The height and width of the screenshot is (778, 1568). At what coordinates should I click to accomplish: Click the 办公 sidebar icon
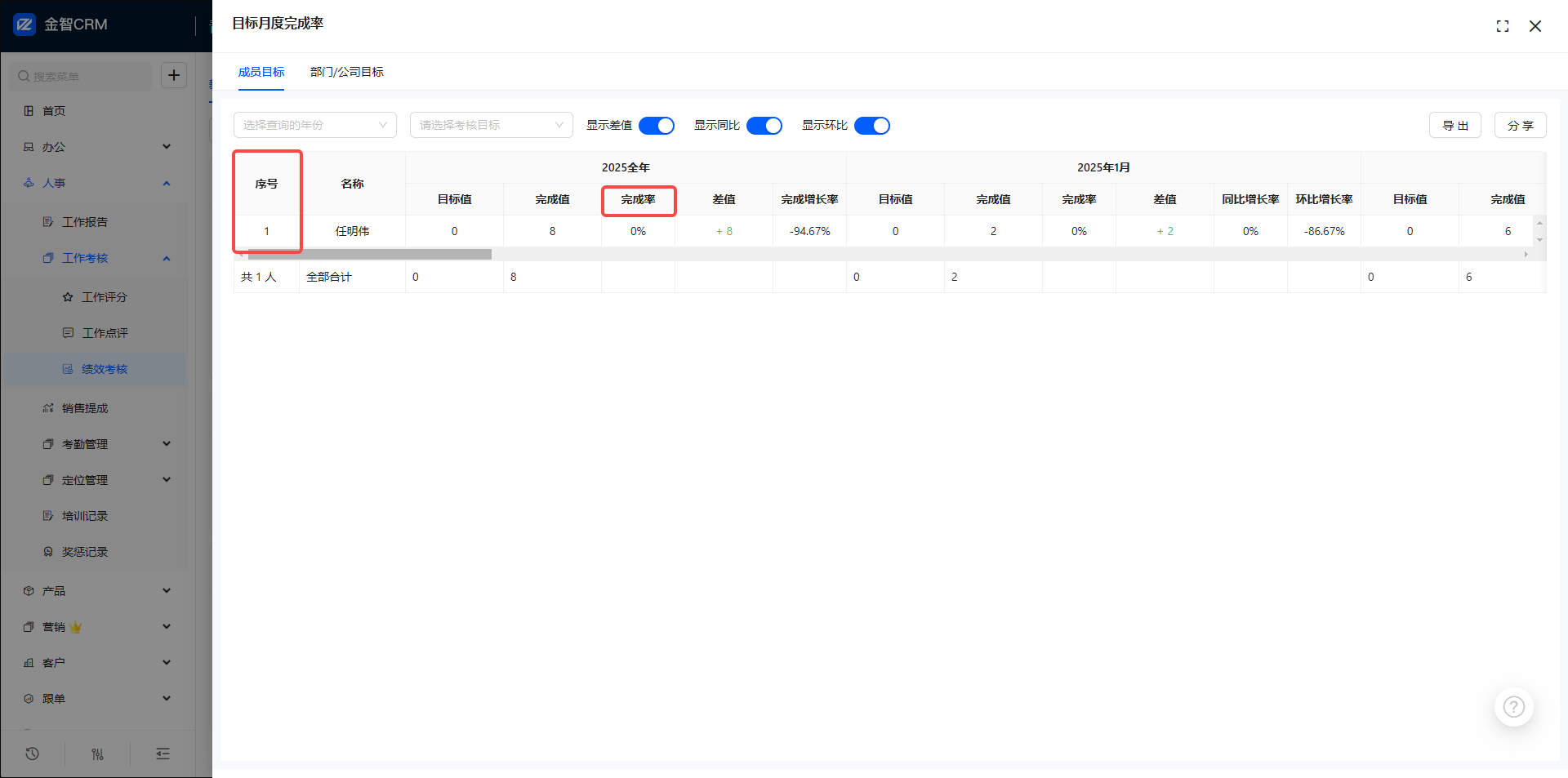click(29, 147)
